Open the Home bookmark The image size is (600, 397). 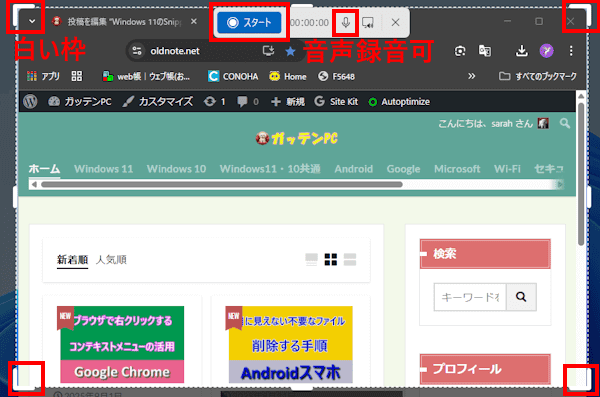288,77
